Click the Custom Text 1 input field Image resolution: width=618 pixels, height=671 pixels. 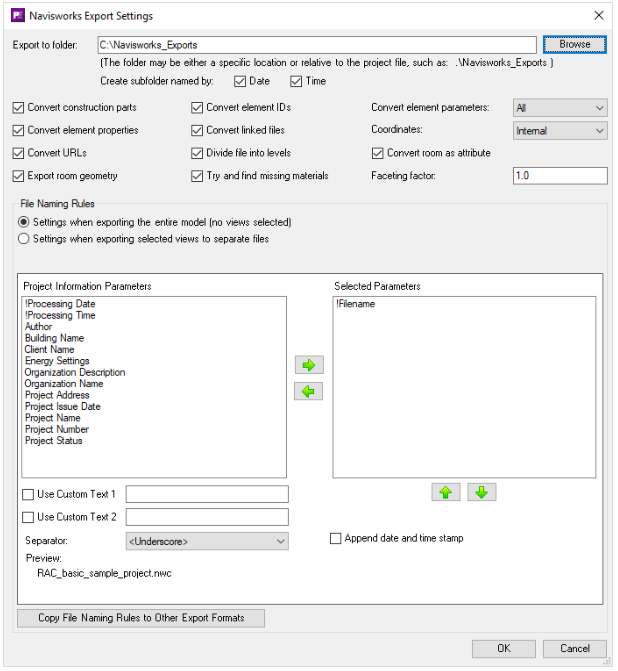[x=207, y=494]
